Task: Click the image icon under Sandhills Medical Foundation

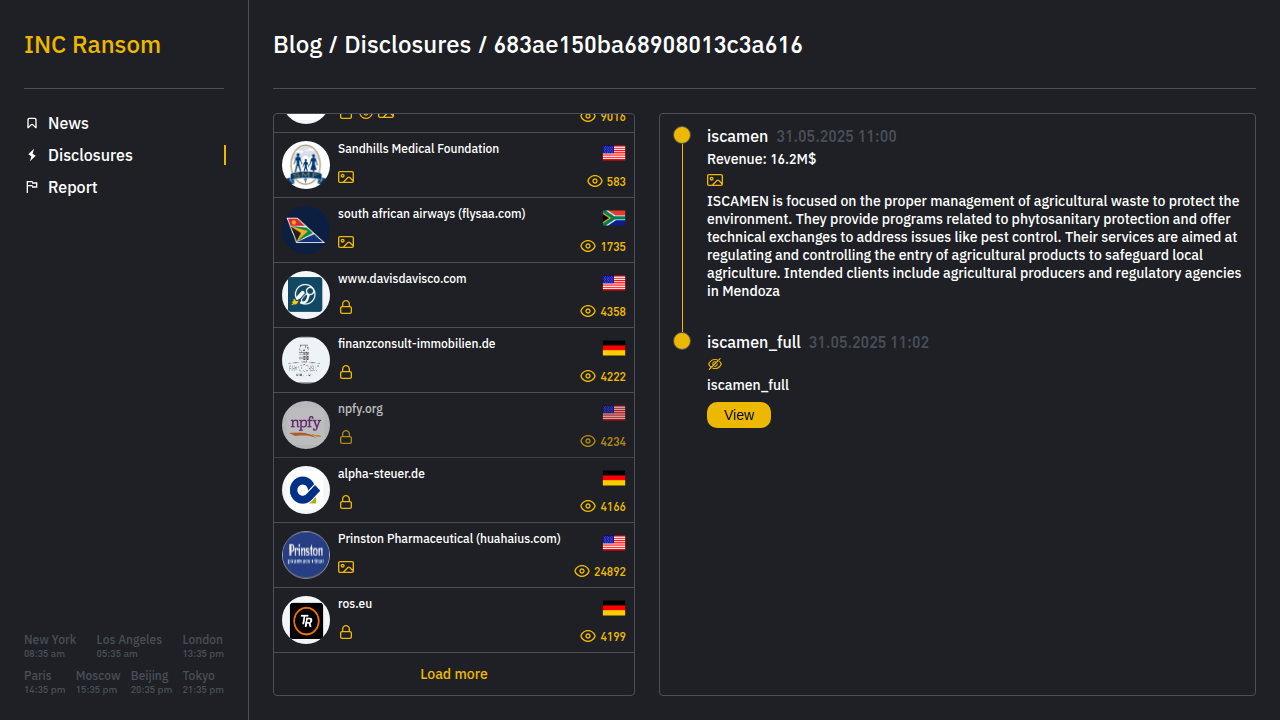Action: 346,177
